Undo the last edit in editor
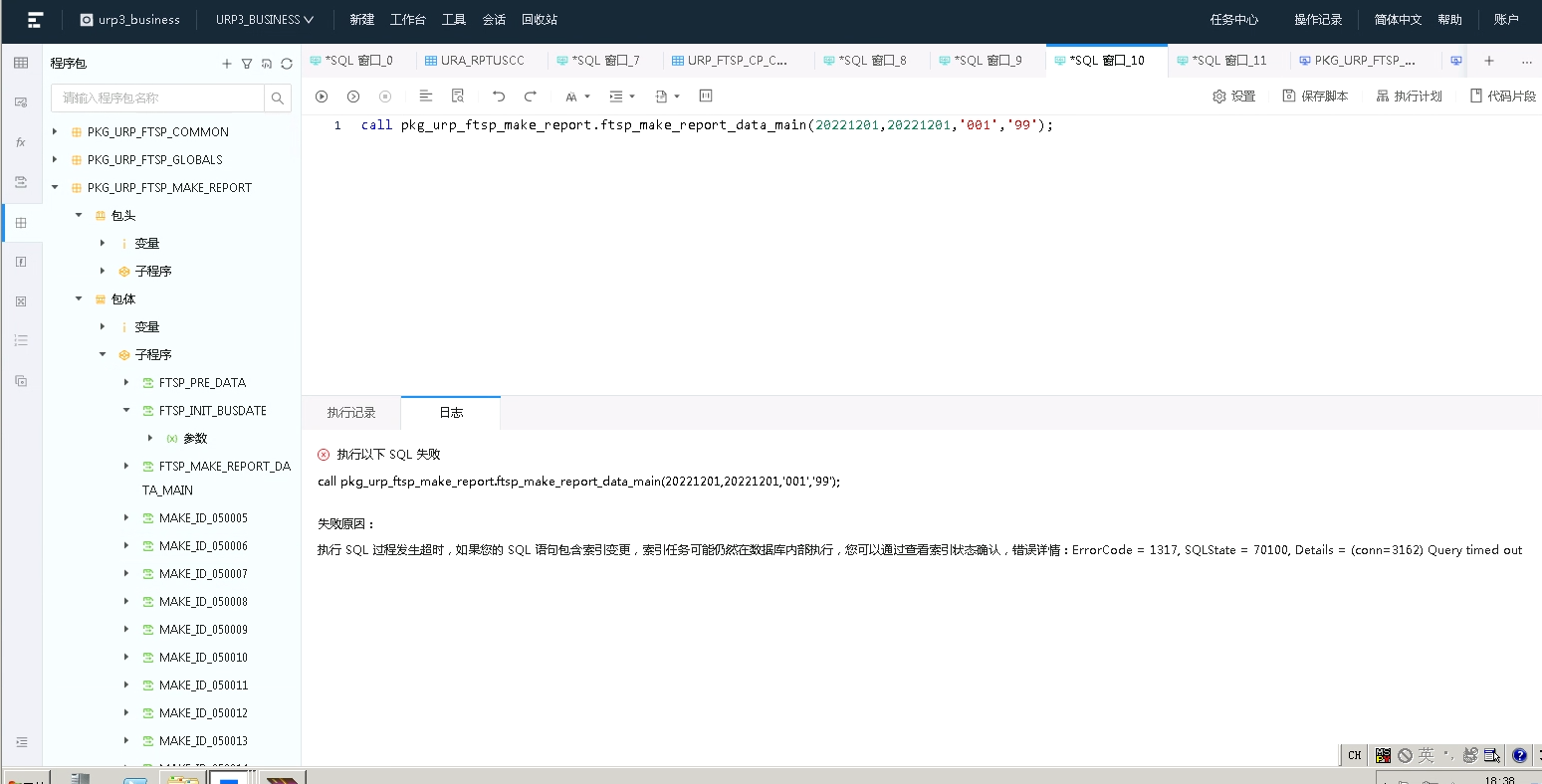Screen dimensions: 1542x784 click(x=499, y=97)
